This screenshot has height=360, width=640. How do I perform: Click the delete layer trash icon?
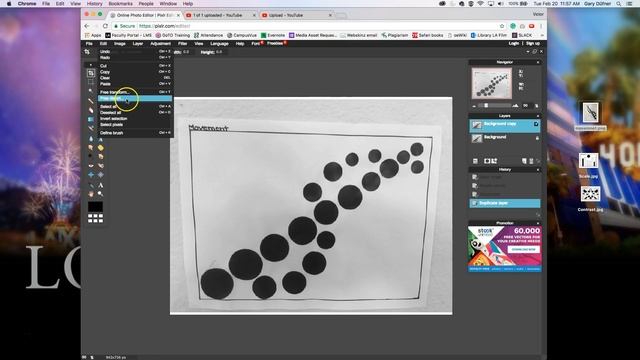[531, 161]
